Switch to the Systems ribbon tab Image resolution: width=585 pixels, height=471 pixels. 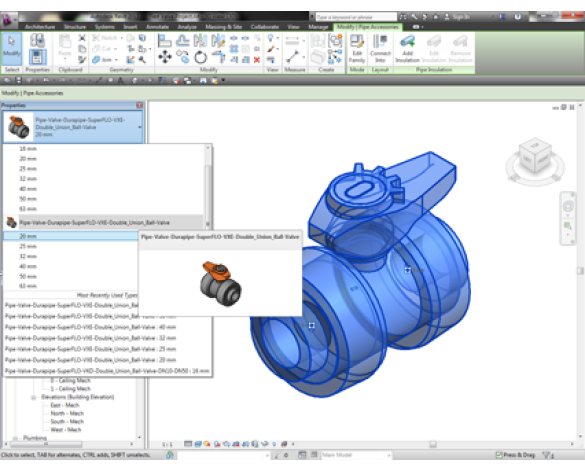point(104,27)
